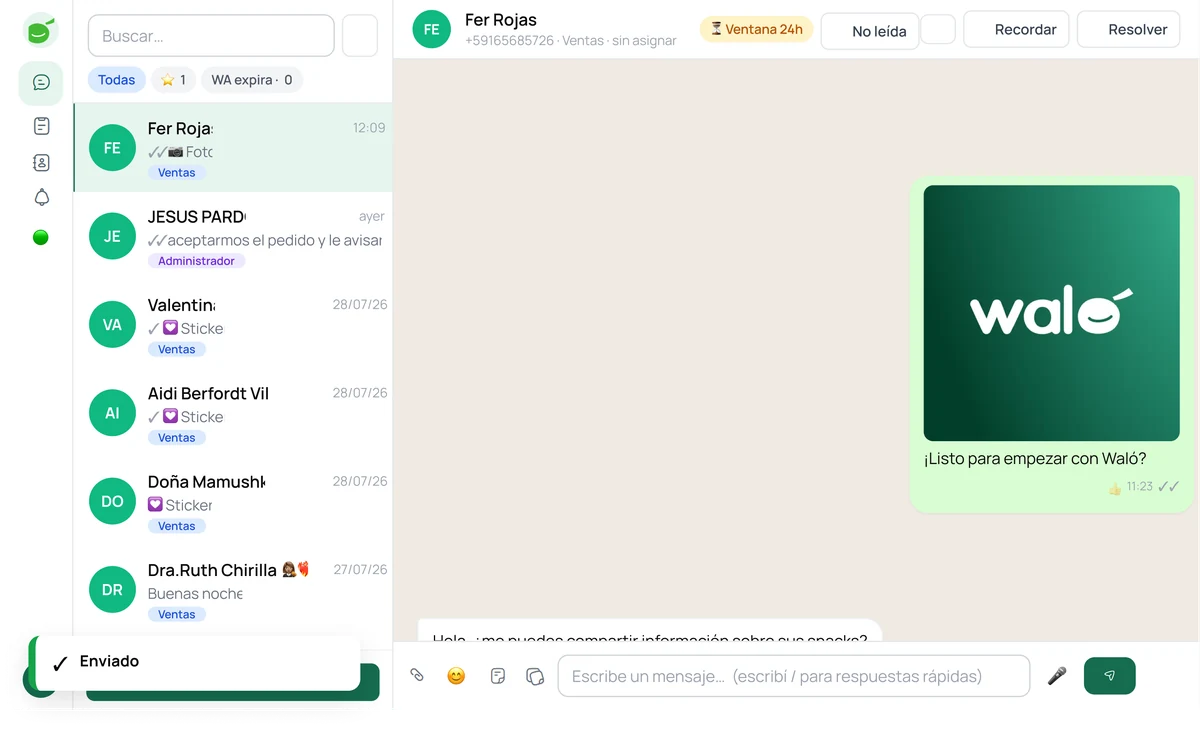Open the Valentina conversation
Screen dimensions: 1200x729
233,324
